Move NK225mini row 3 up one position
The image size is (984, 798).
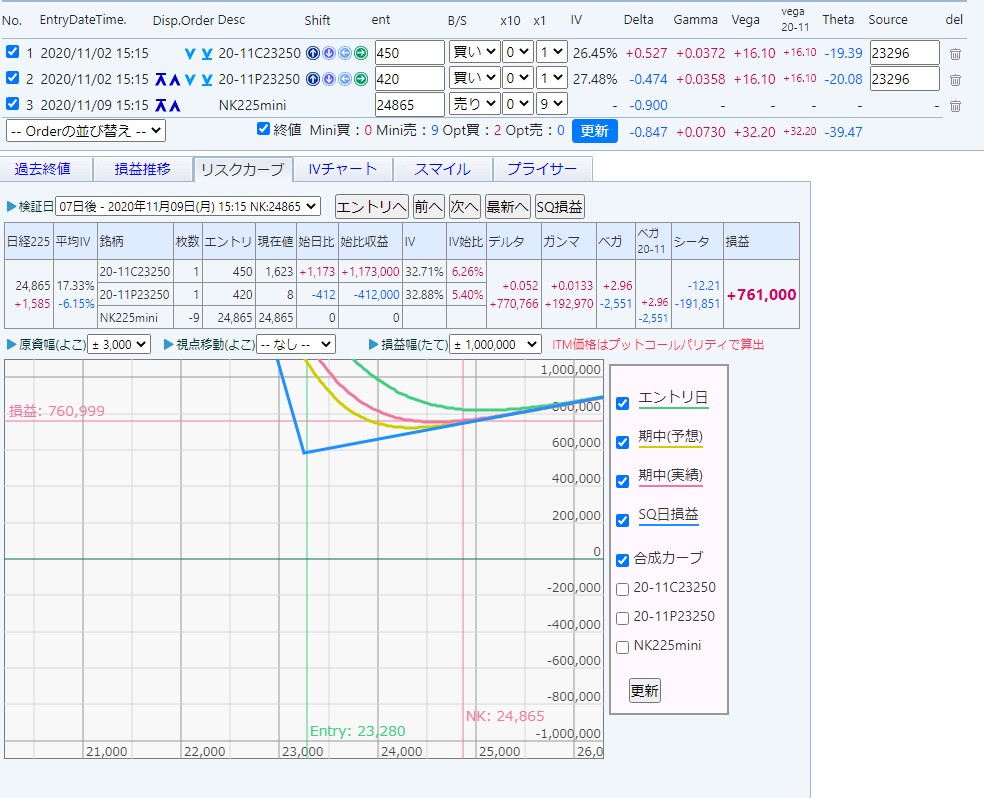point(174,105)
